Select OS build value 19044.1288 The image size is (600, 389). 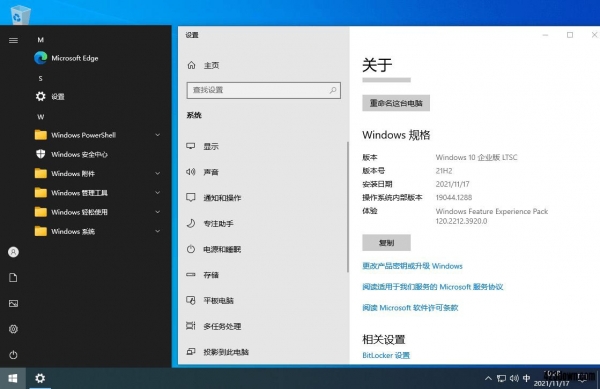pos(454,197)
